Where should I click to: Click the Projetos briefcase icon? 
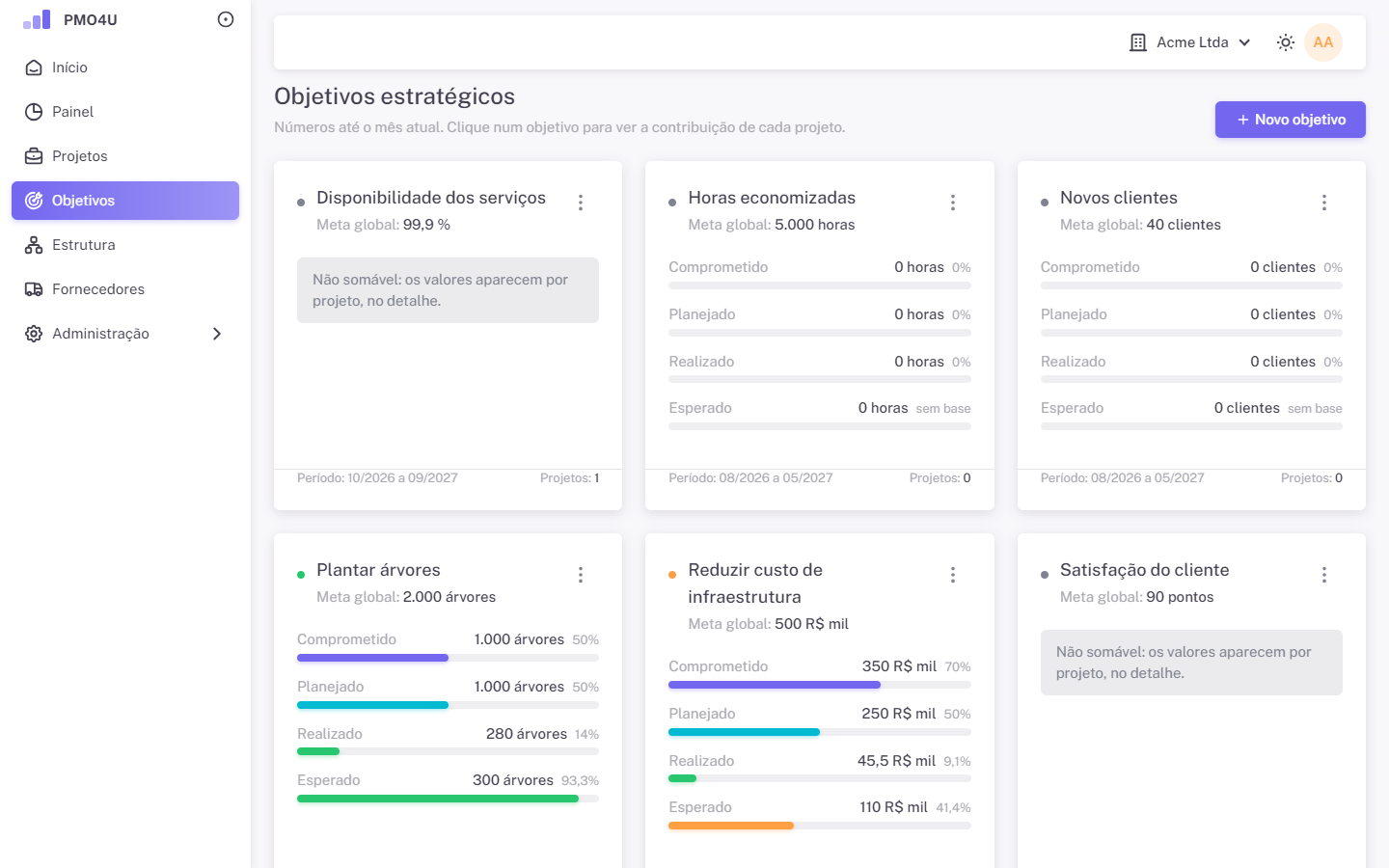coord(34,156)
